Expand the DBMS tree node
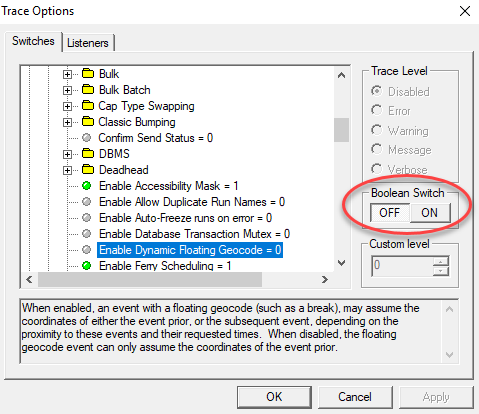 click(67, 154)
